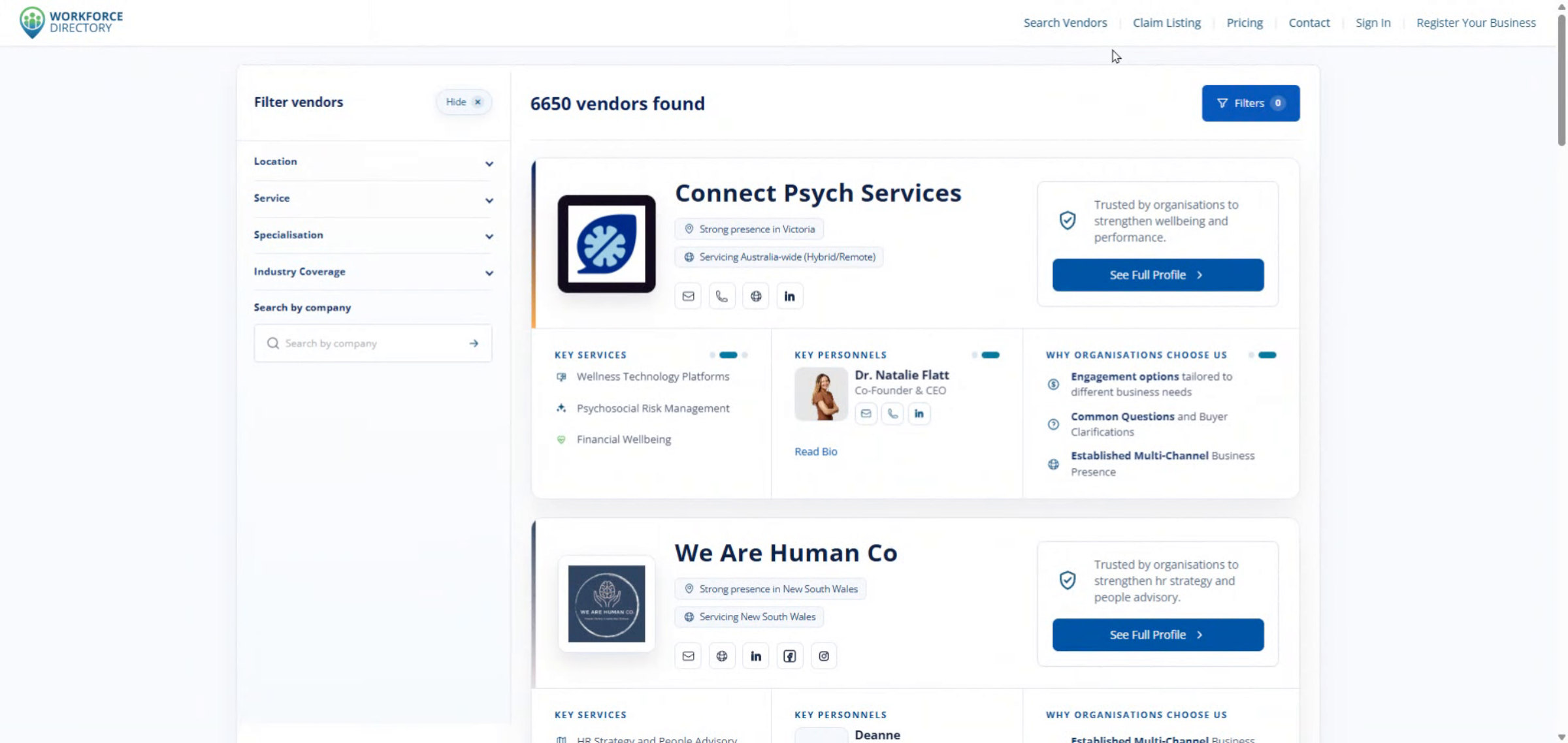
Task: Click the search magnifier icon
Action: click(273, 343)
